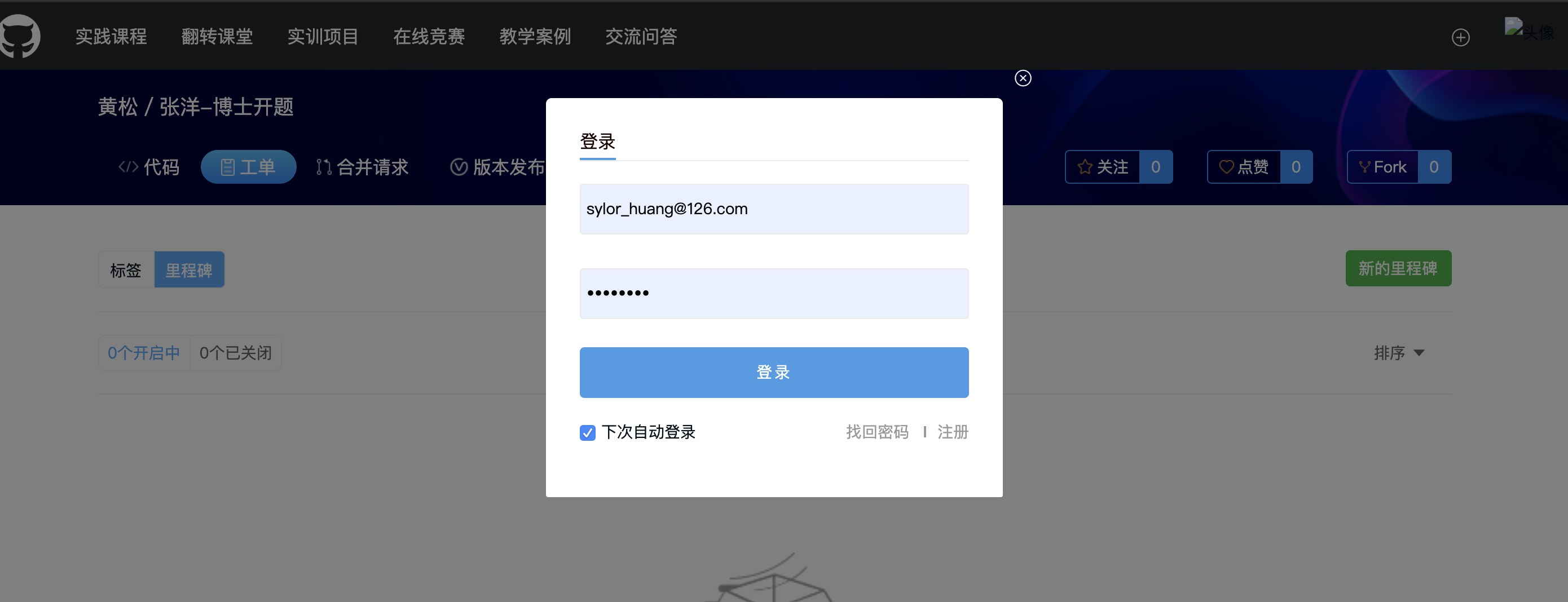Viewport: 1568px width, 602px height.
Task: Click the password input field
Action: tap(774, 293)
